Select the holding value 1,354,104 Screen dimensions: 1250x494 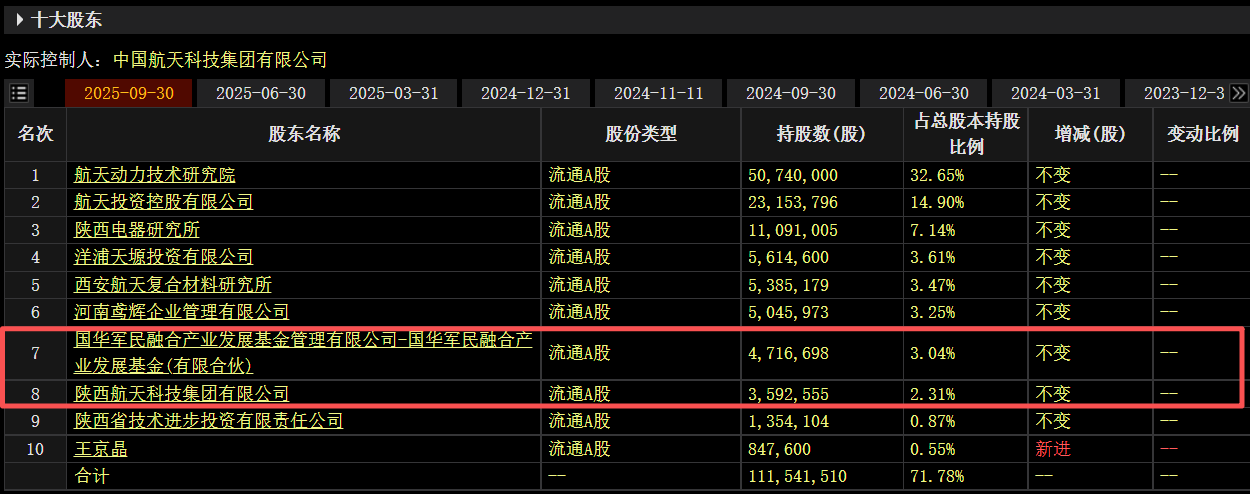(x=789, y=421)
